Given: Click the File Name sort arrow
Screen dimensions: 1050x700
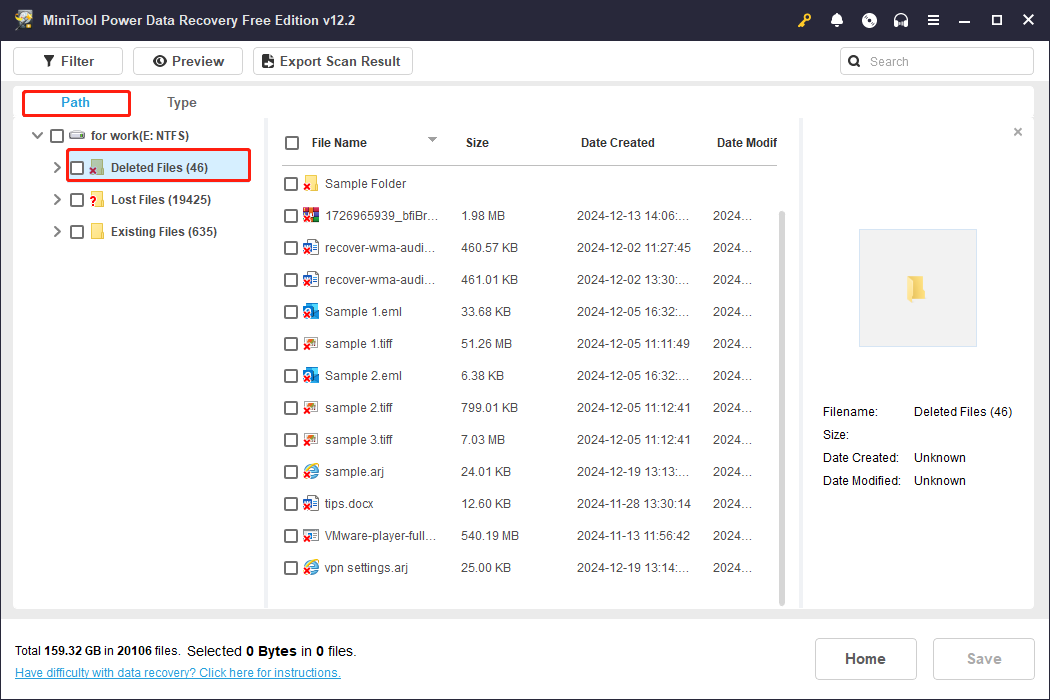Looking at the screenshot, I should click(x=432, y=139).
